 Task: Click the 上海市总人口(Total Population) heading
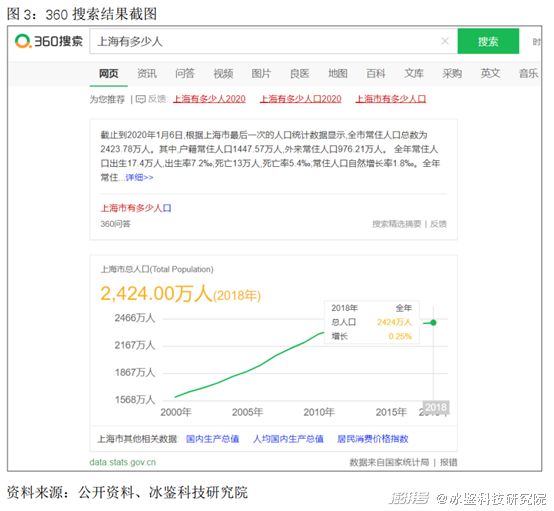(157, 269)
